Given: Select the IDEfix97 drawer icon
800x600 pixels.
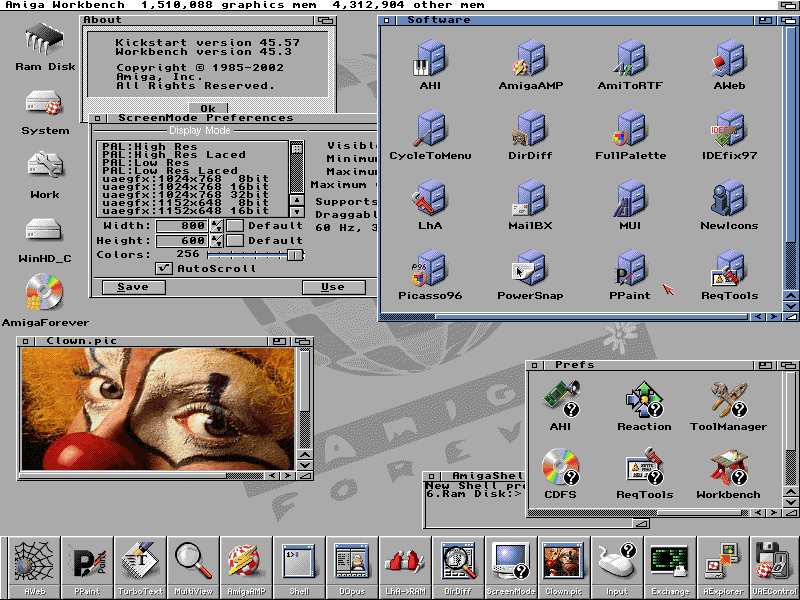Looking at the screenshot, I should tap(729, 128).
